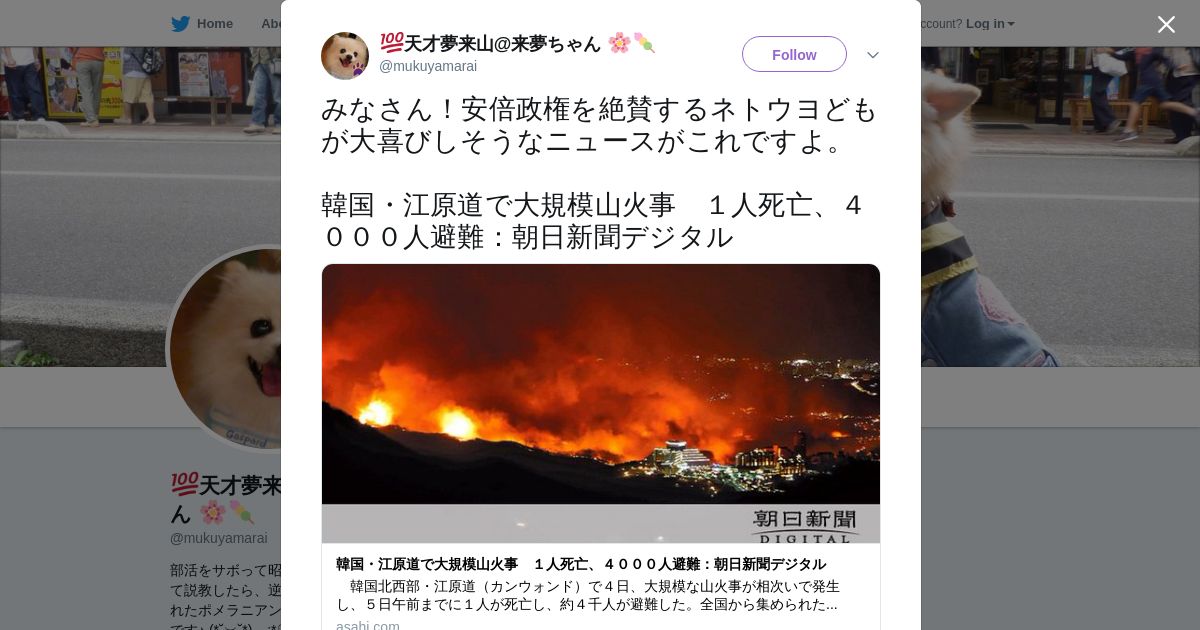The height and width of the screenshot is (630, 1200).
Task: Open the partially hidden About menu item
Action: [271, 24]
